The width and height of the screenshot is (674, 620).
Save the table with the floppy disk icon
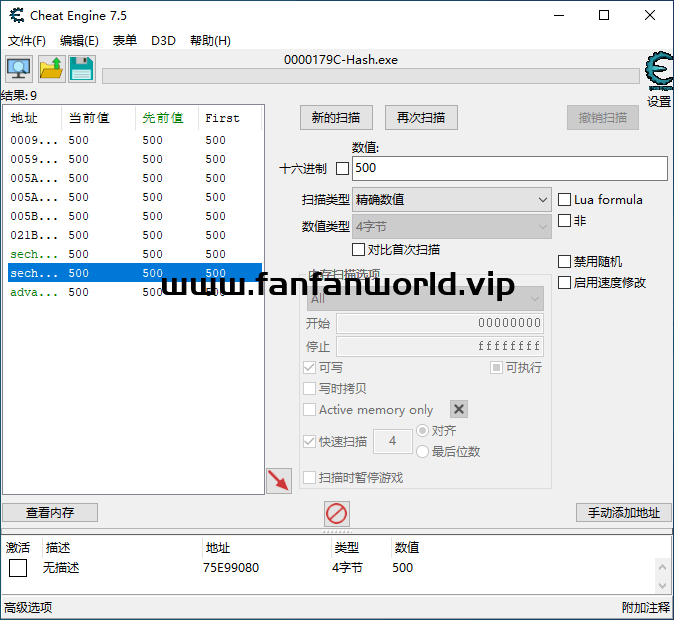[x=82, y=69]
